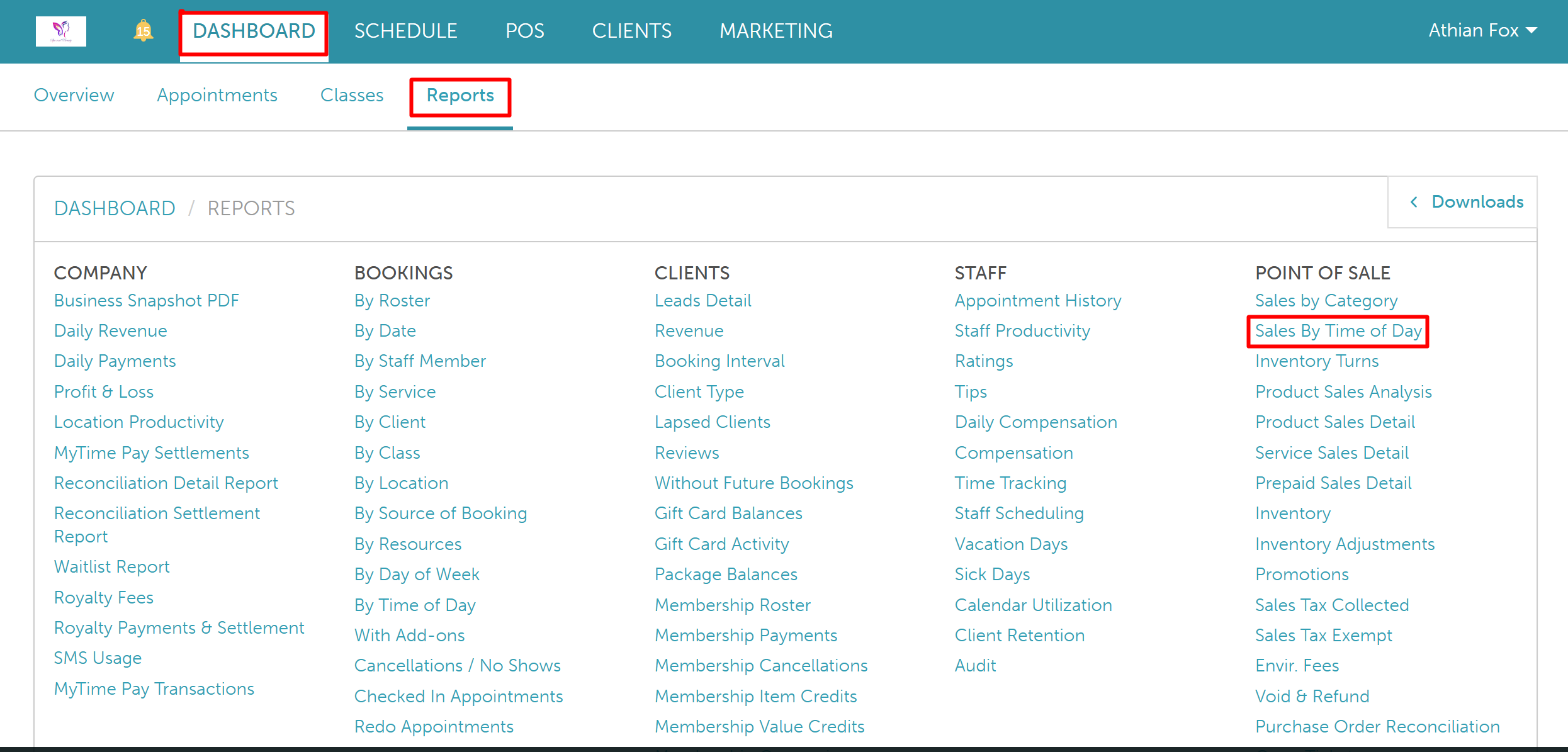Open Sales By Time of Day report
This screenshot has width=1568, height=752.
[1338, 331]
